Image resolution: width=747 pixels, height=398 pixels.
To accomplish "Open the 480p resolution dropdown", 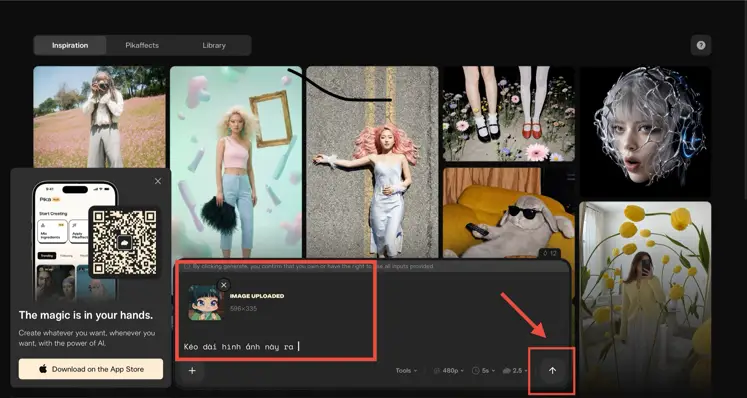I will click(448, 370).
